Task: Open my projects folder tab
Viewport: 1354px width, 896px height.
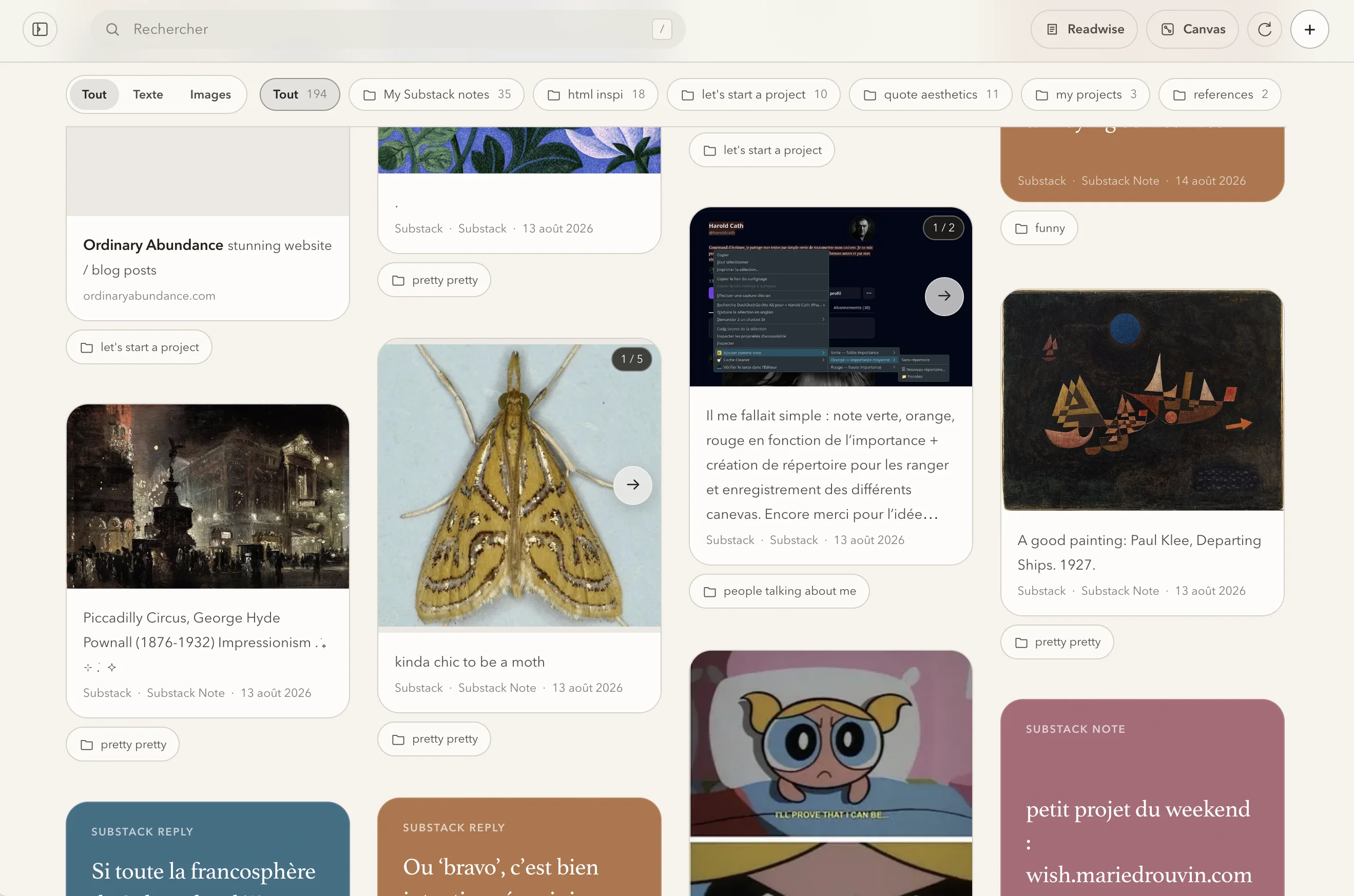Action: pyautogui.click(x=1086, y=94)
